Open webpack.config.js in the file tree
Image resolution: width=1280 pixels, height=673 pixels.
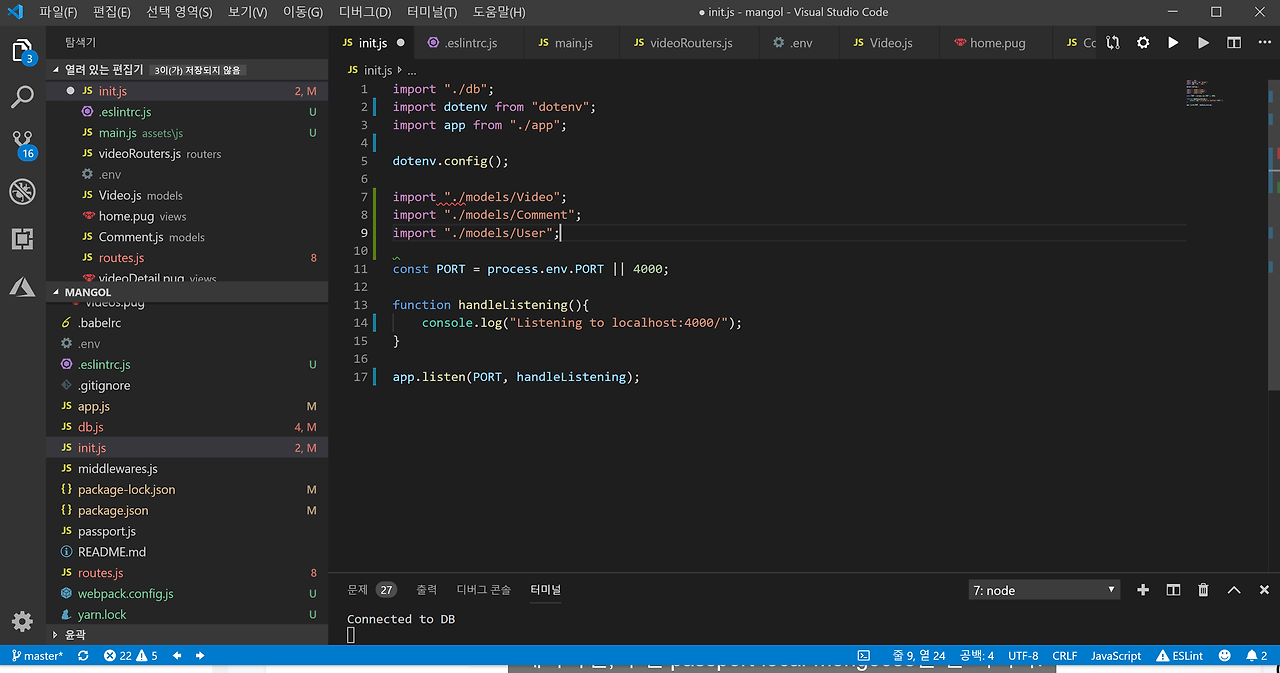coord(187,594)
